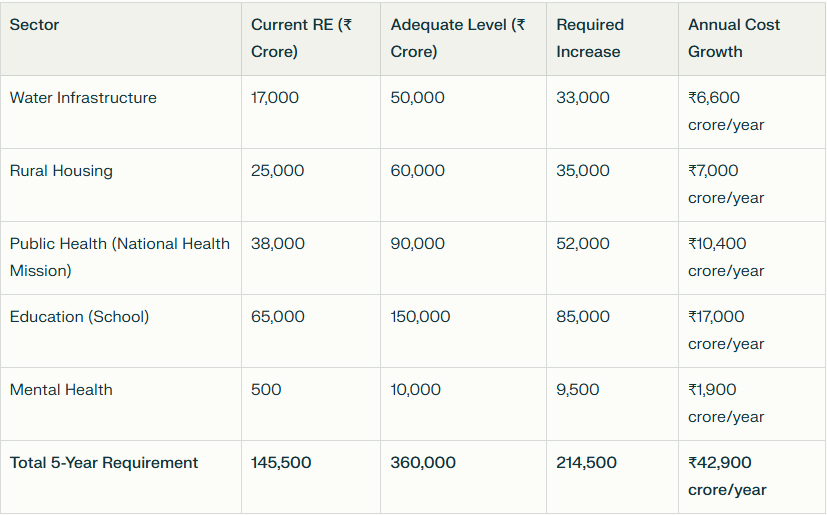Image resolution: width=827 pixels, height=515 pixels.
Task: Click the 150,000 Adequate Level value
Action: point(420,317)
